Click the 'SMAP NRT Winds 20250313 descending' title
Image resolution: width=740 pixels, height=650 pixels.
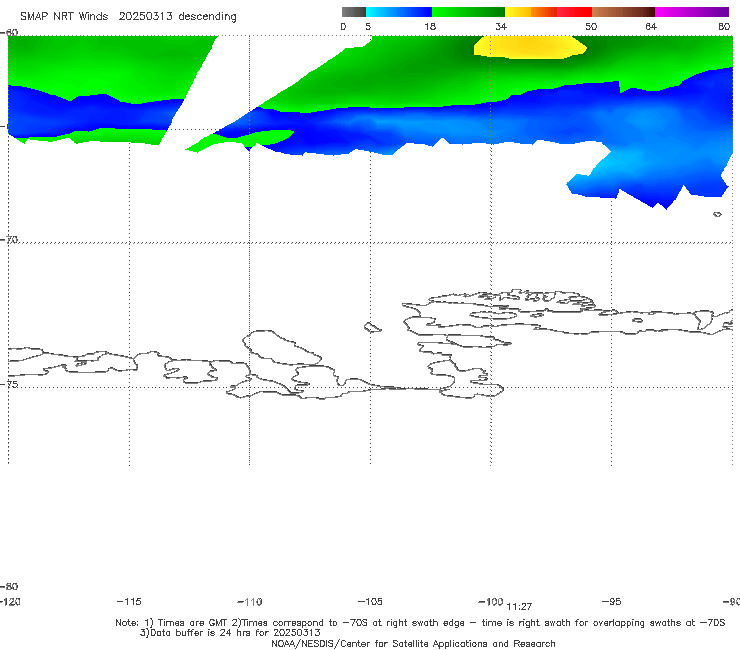tap(128, 17)
